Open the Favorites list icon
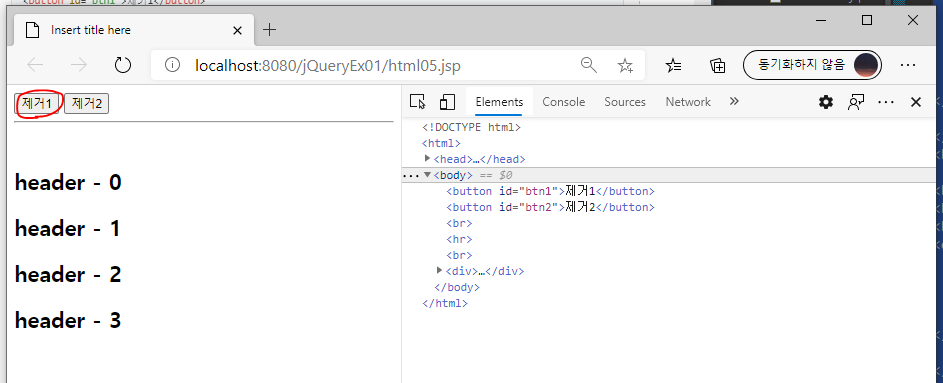This screenshot has height=383, width=943. click(674, 65)
